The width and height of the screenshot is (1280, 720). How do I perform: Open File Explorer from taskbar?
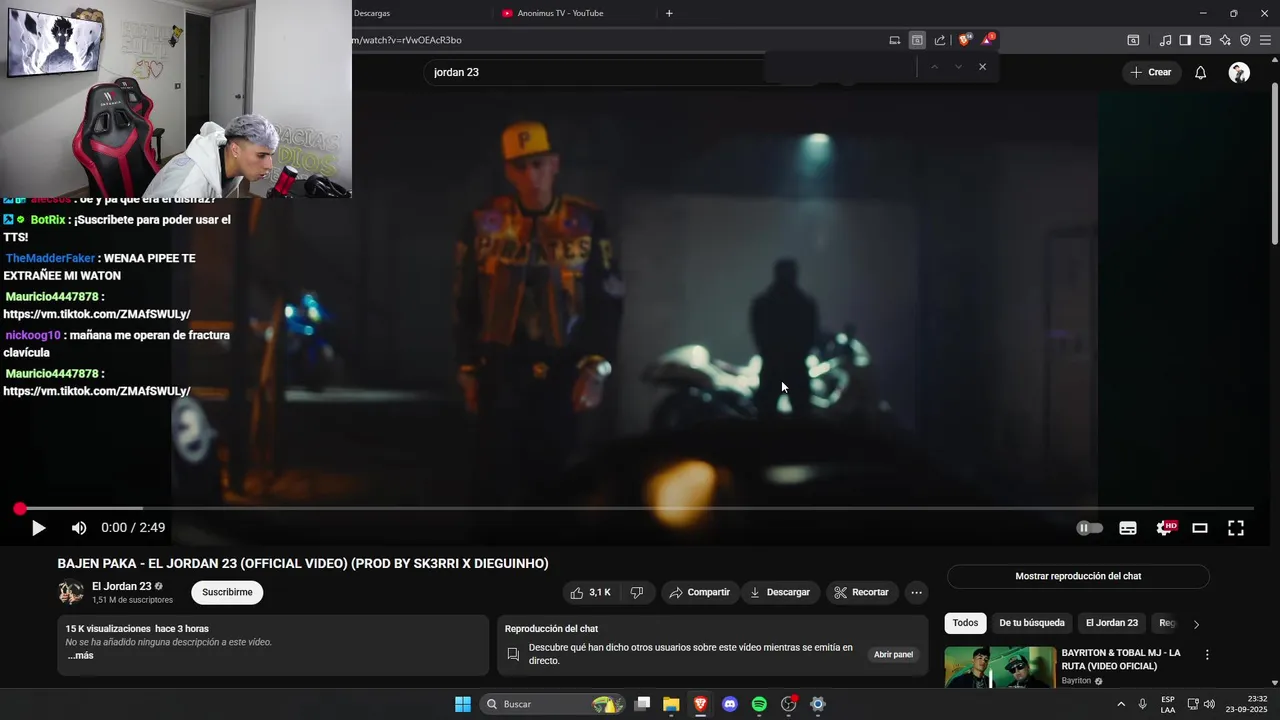pyautogui.click(x=671, y=704)
